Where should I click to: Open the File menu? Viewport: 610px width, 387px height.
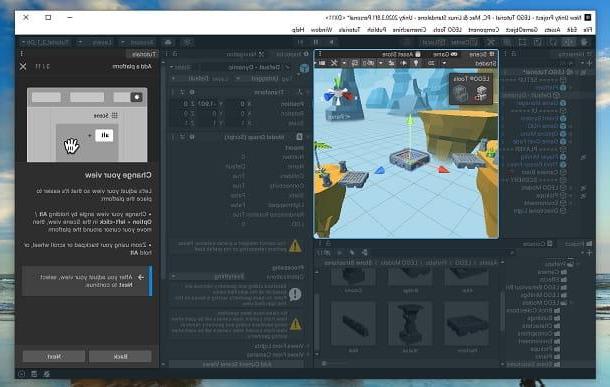pos(587,30)
